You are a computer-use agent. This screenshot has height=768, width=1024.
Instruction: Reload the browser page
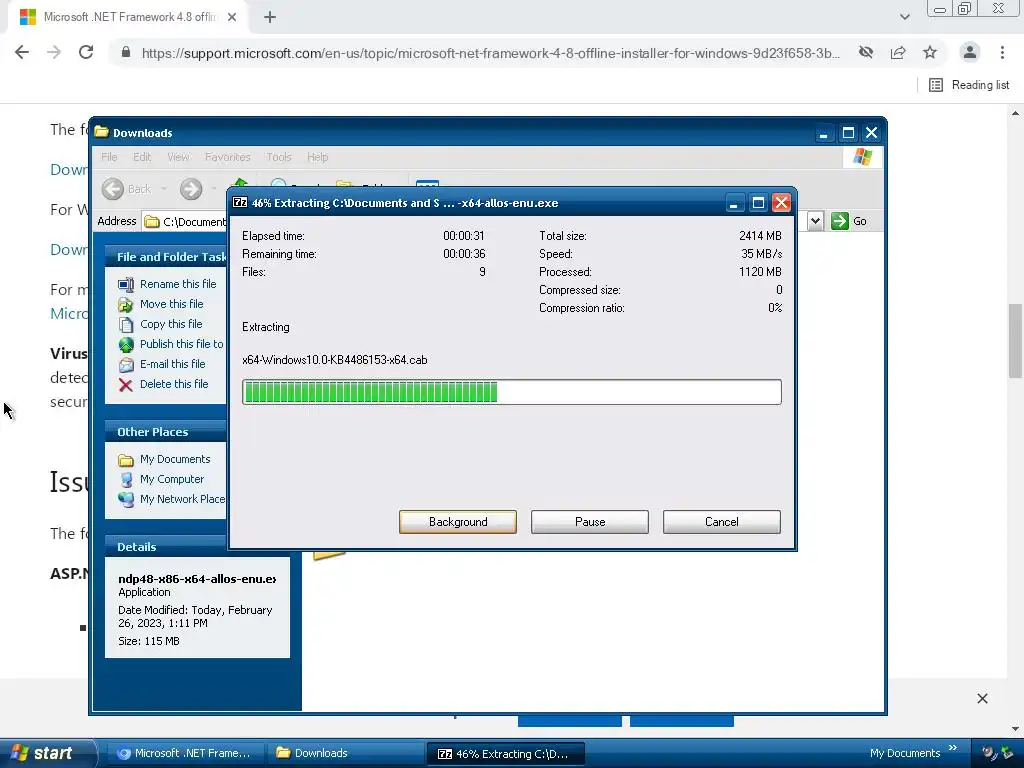click(x=86, y=52)
